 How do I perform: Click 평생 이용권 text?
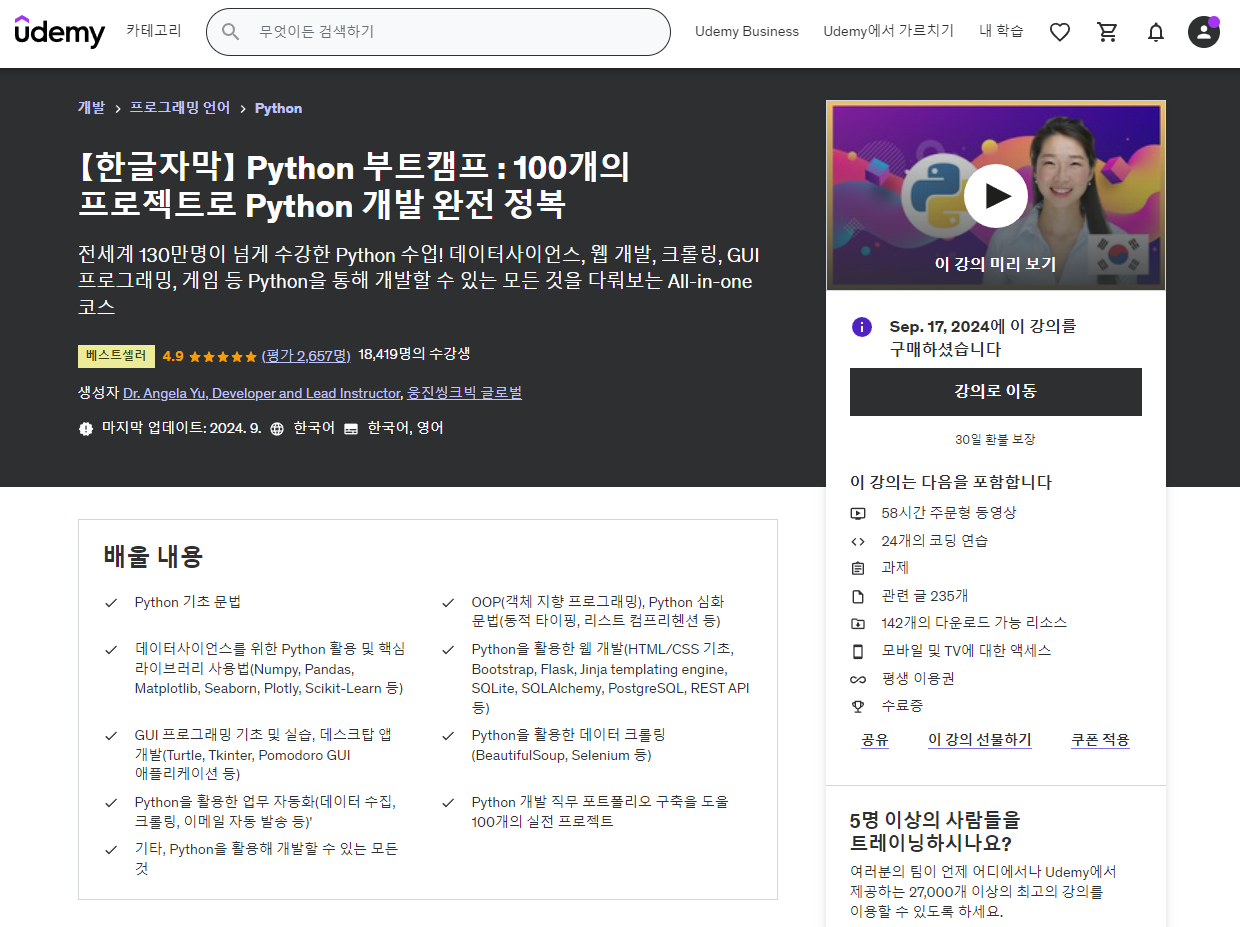[918, 679]
